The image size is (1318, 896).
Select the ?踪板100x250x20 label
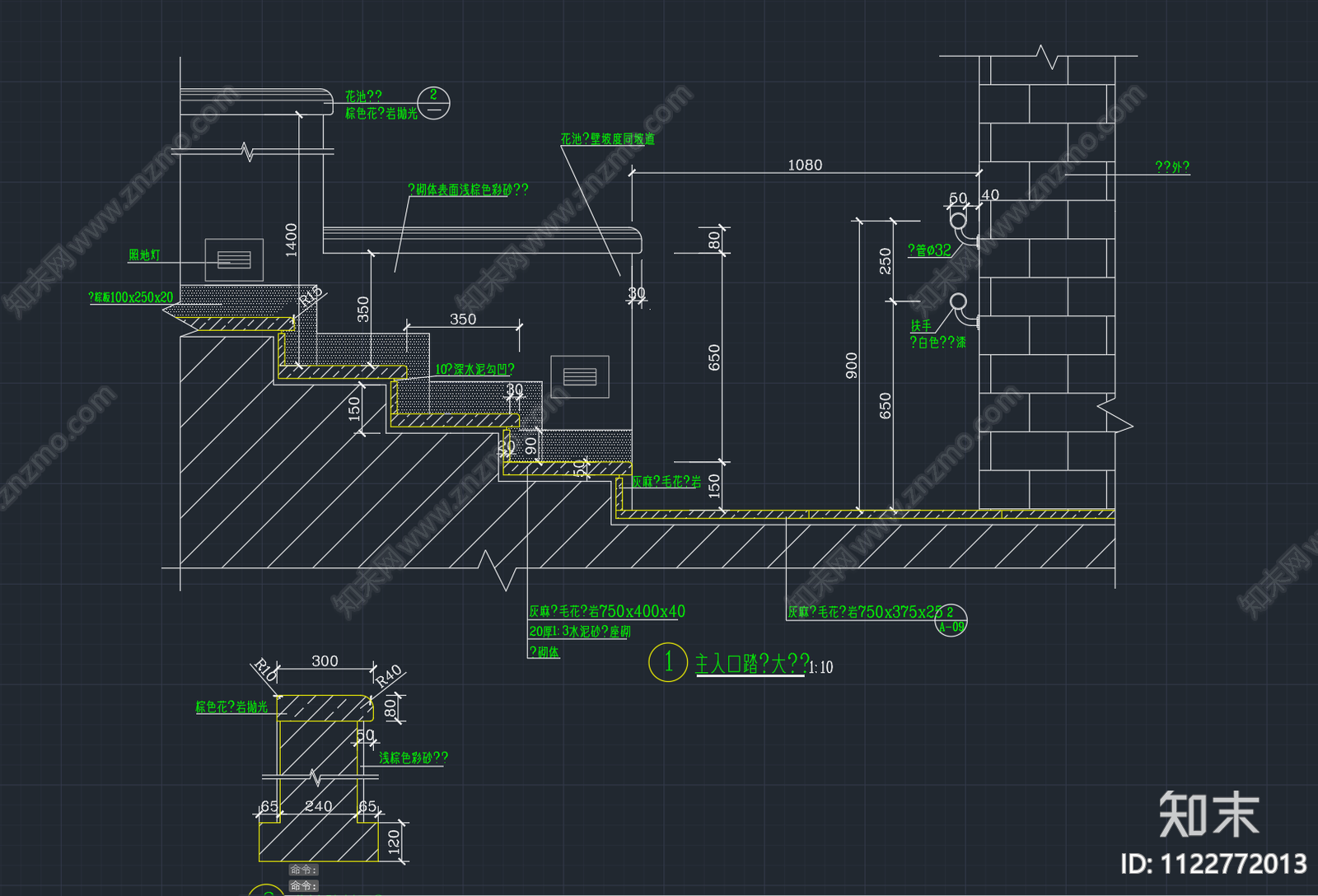(x=131, y=297)
